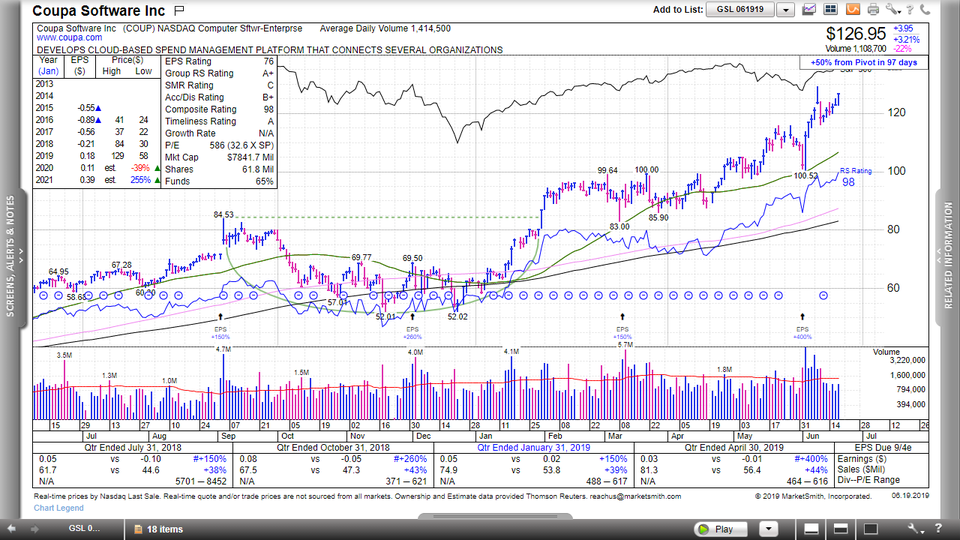Click the #+400% EPS change for April 2019
Image resolution: width=960 pixels, height=540 pixels.
(x=811, y=459)
